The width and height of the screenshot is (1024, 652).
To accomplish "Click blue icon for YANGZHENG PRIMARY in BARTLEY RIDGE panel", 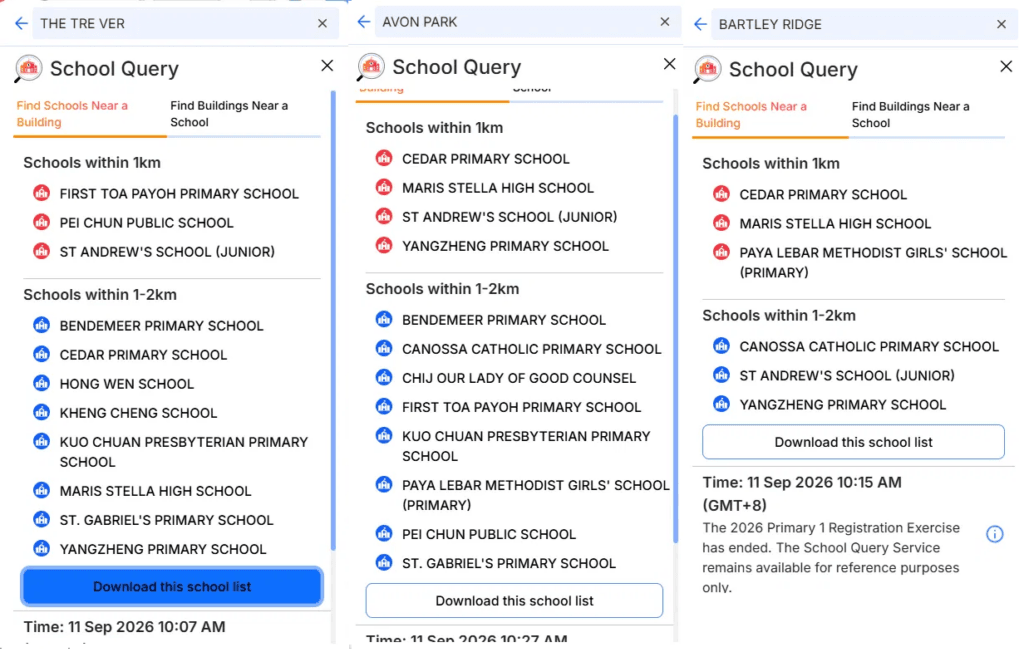I will tap(721, 404).
